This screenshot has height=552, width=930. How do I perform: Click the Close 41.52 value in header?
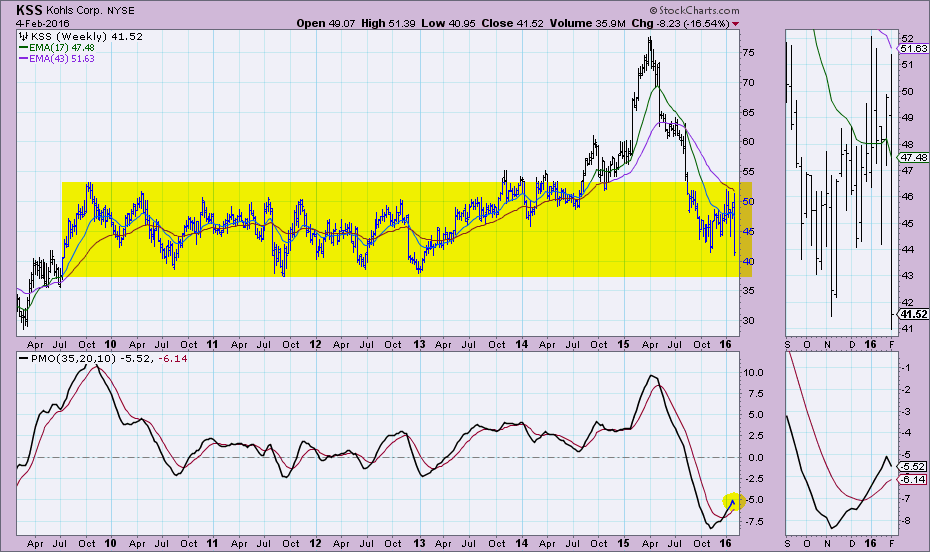click(x=512, y=23)
